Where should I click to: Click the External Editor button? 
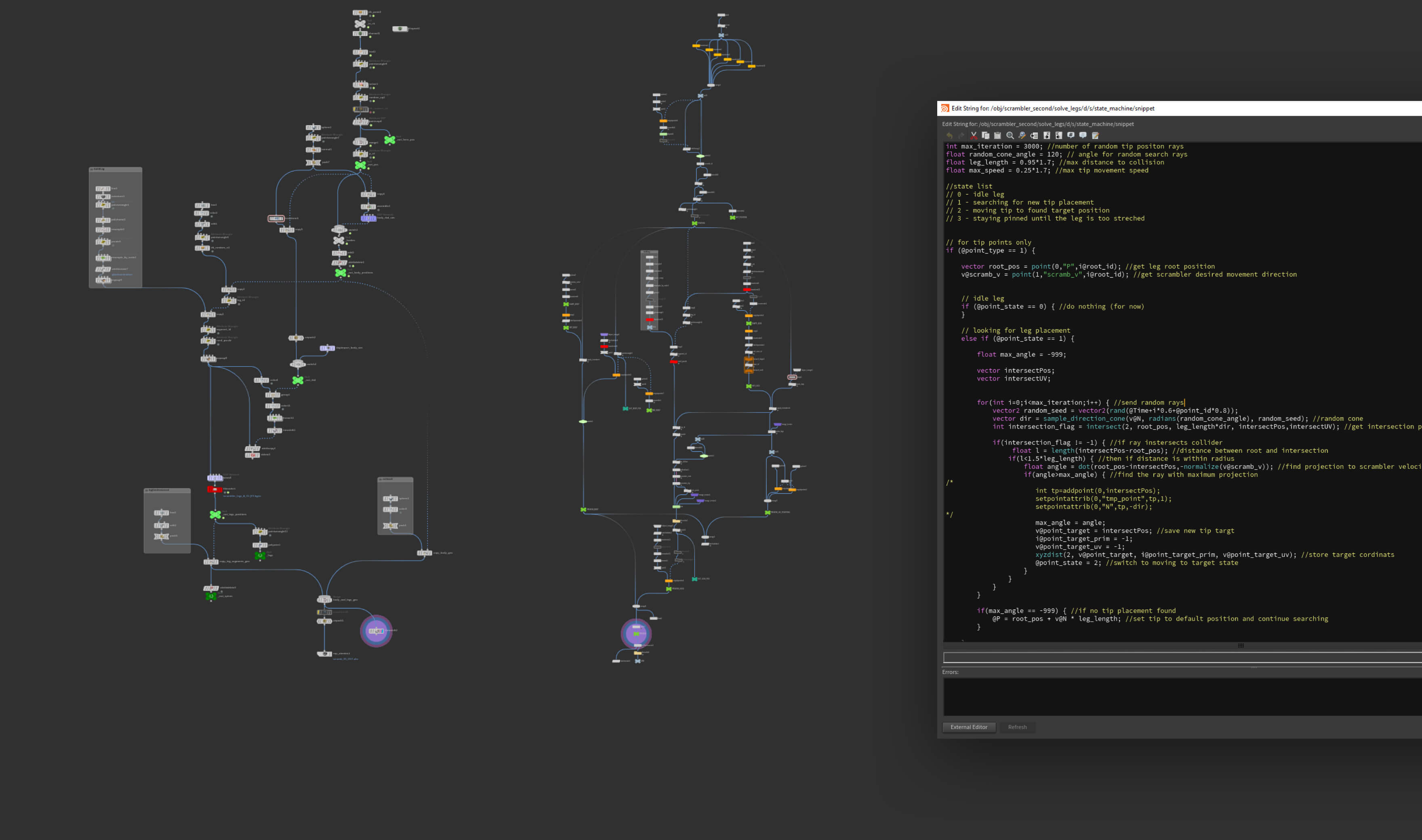click(x=969, y=727)
